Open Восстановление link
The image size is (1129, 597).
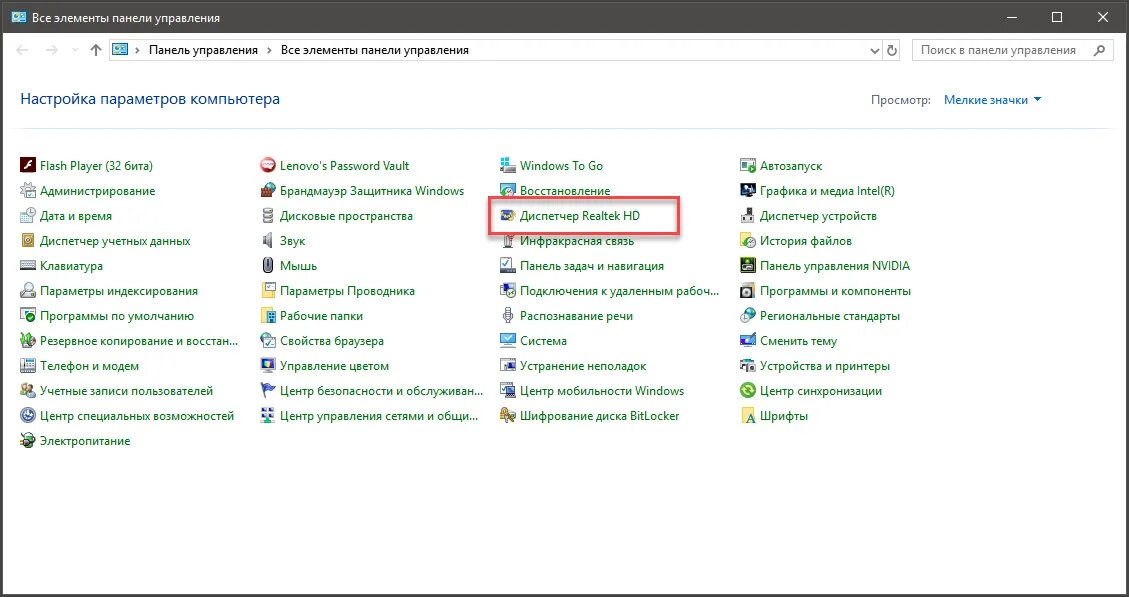pyautogui.click(x=565, y=191)
